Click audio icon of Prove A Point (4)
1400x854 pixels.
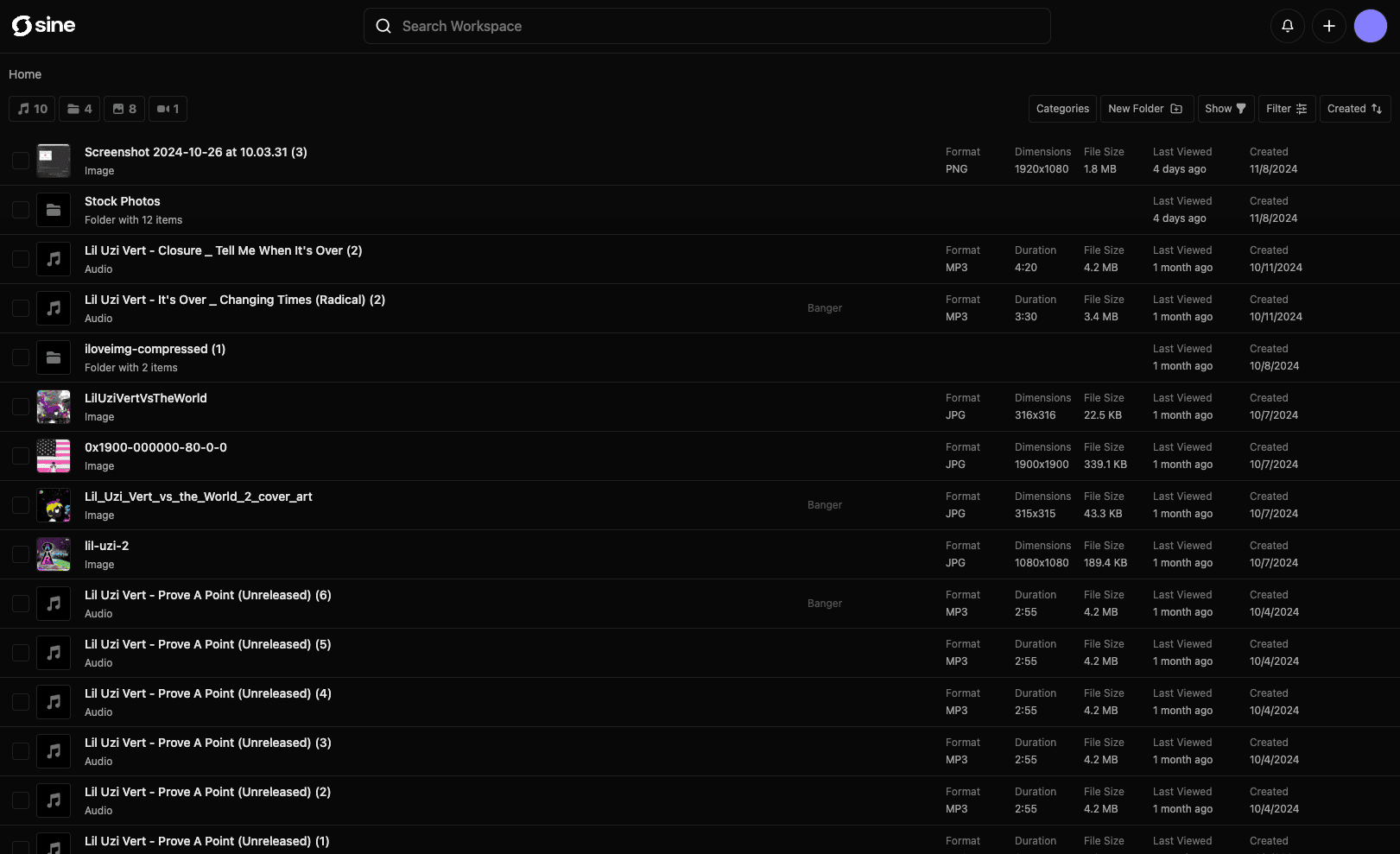tap(54, 702)
